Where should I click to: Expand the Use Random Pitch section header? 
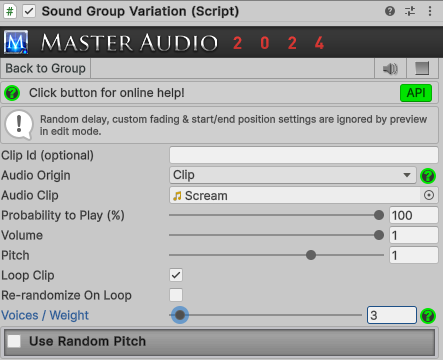(x=220, y=342)
